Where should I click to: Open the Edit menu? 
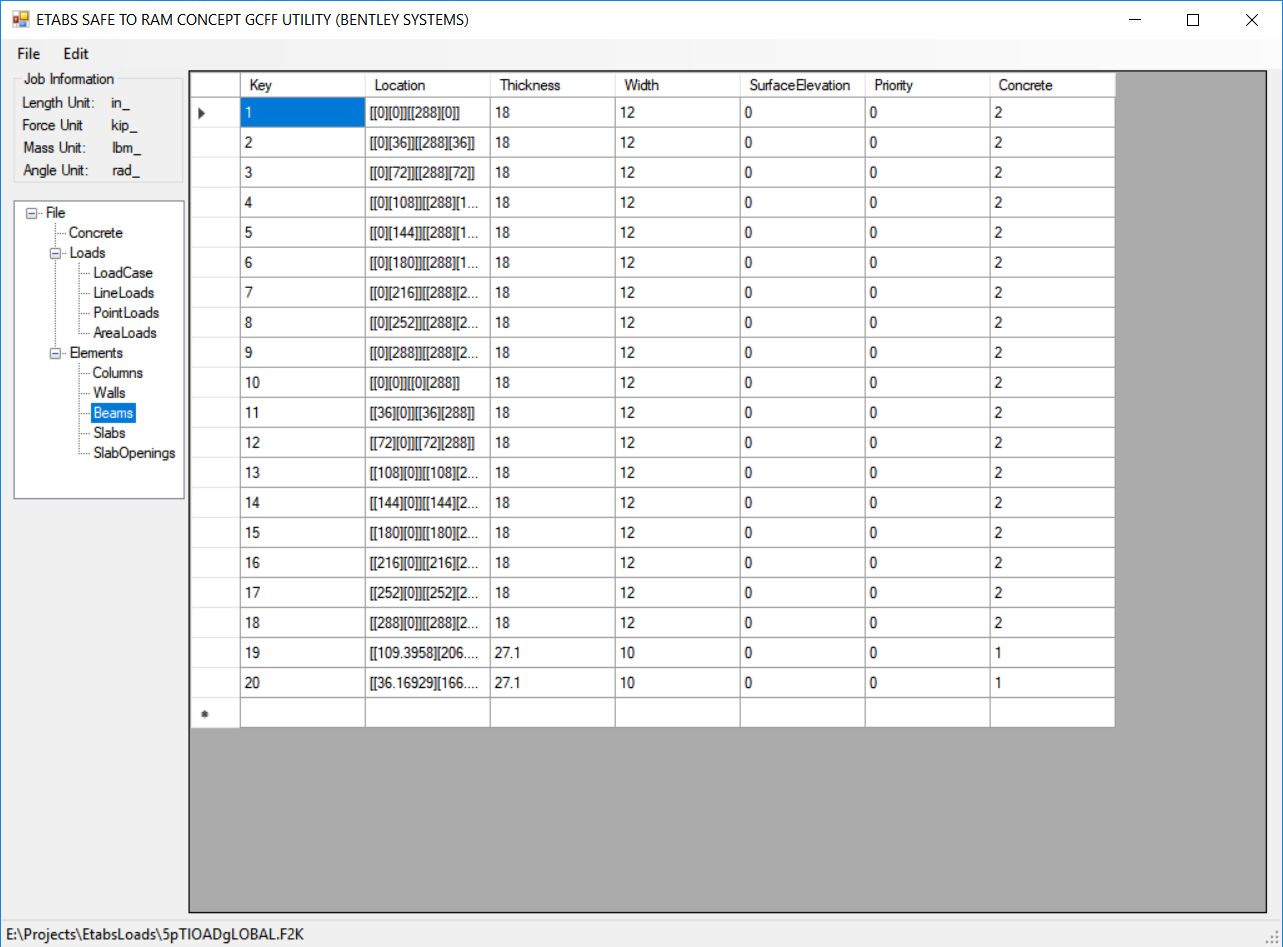(x=76, y=54)
